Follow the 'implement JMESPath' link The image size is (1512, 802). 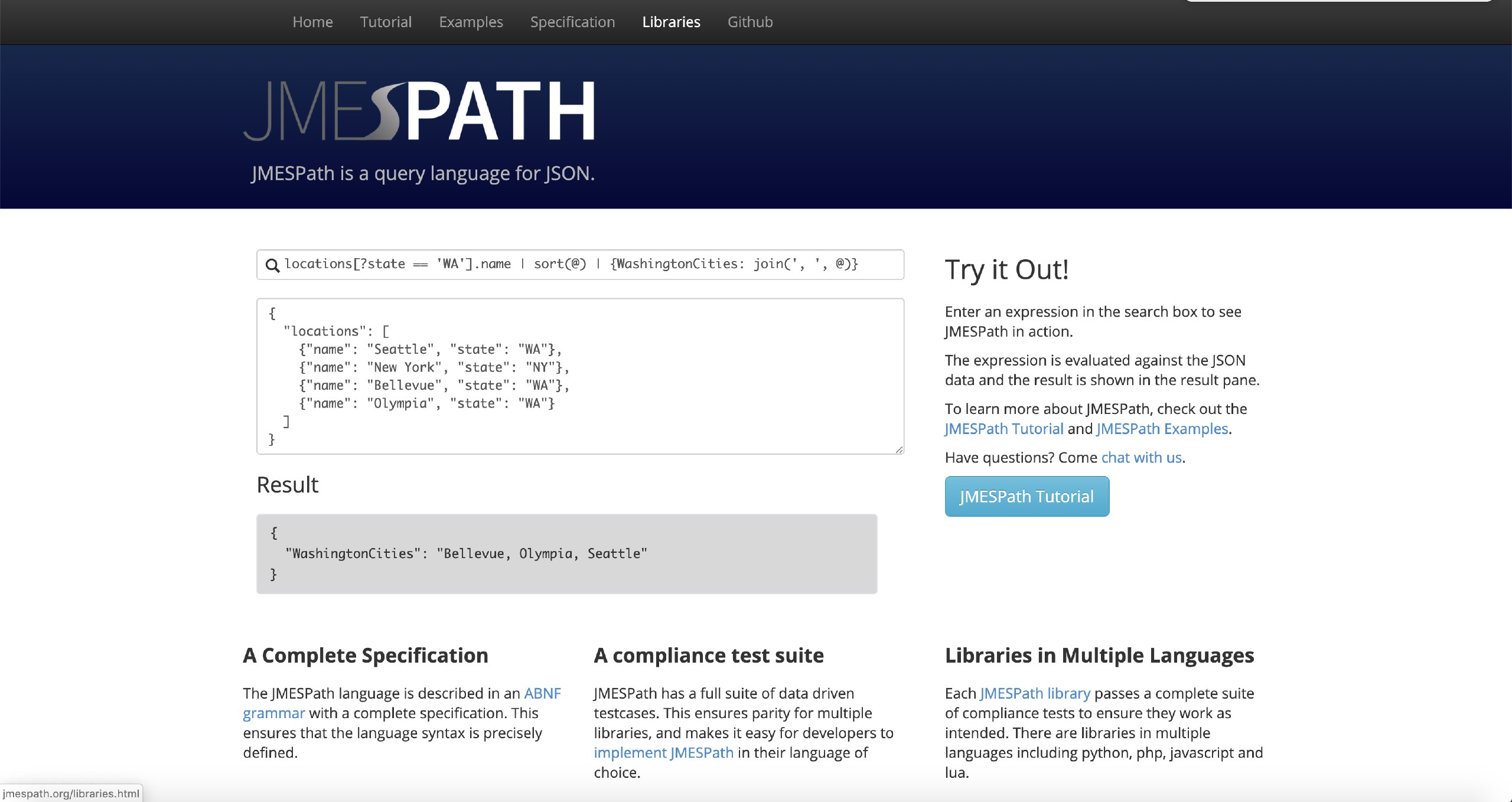663,752
